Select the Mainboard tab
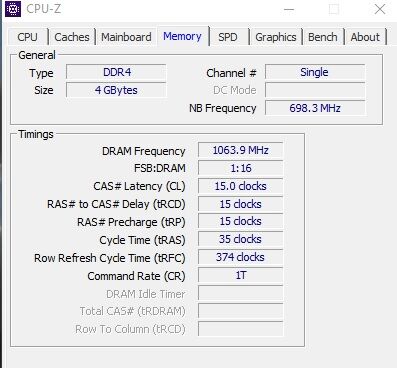Screen dimensions: 397x369 pos(126,37)
